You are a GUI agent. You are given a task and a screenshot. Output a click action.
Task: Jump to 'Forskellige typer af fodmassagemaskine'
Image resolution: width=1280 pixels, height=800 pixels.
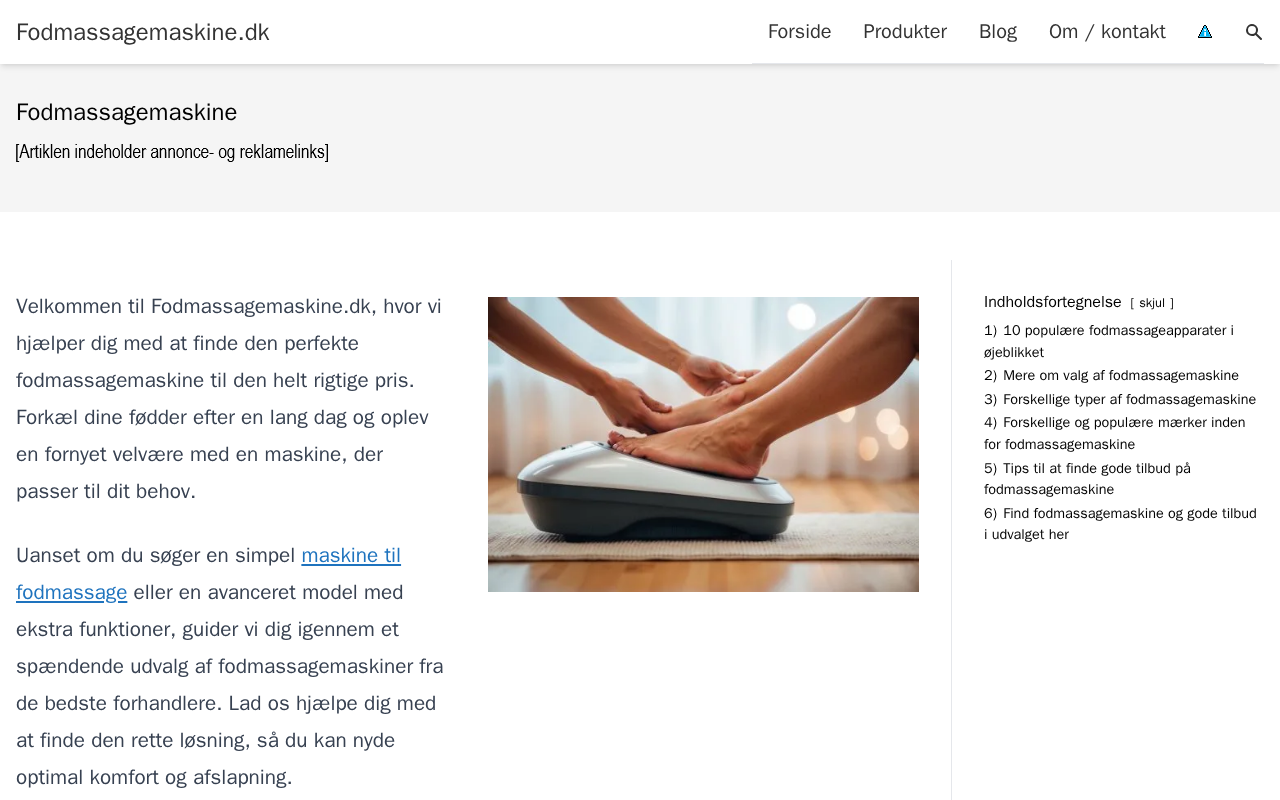click(1120, 400)
